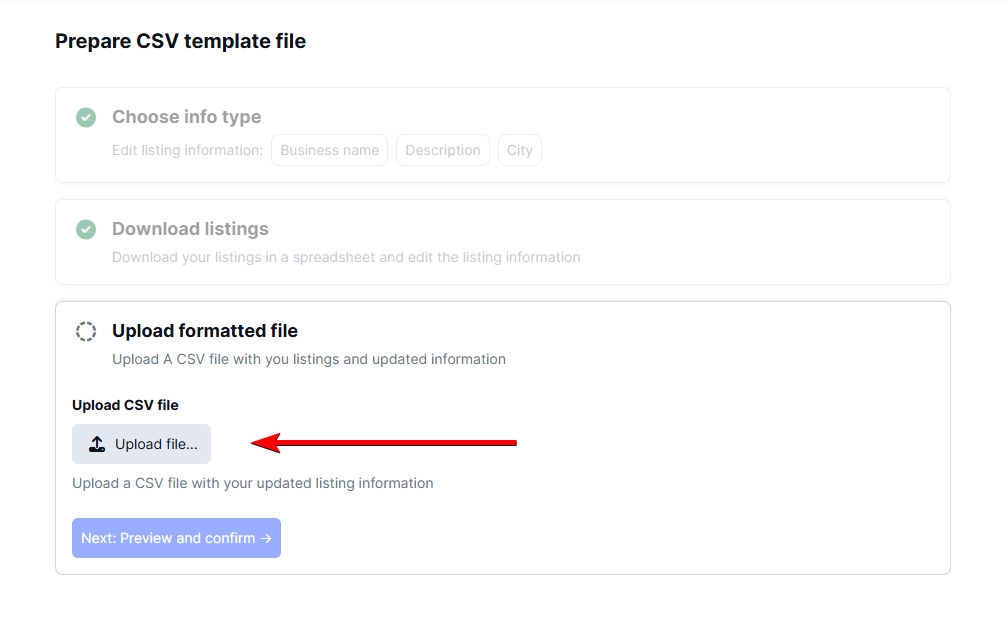Select the Description info chip
The width and height of the screenshot is (1008, 633).
[x=443, y=150]
